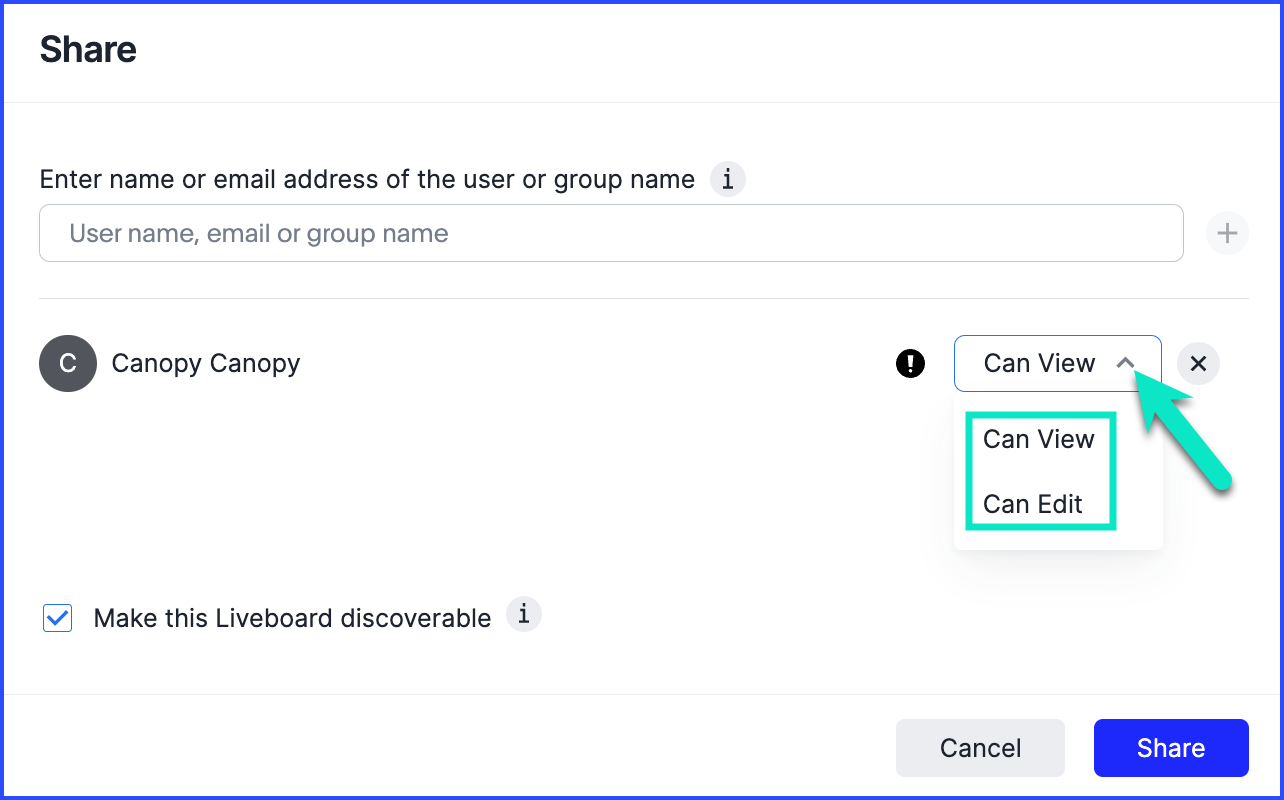
Task: Click the Share dialog title
Action: pyautogui.click(x=88, y=49)
